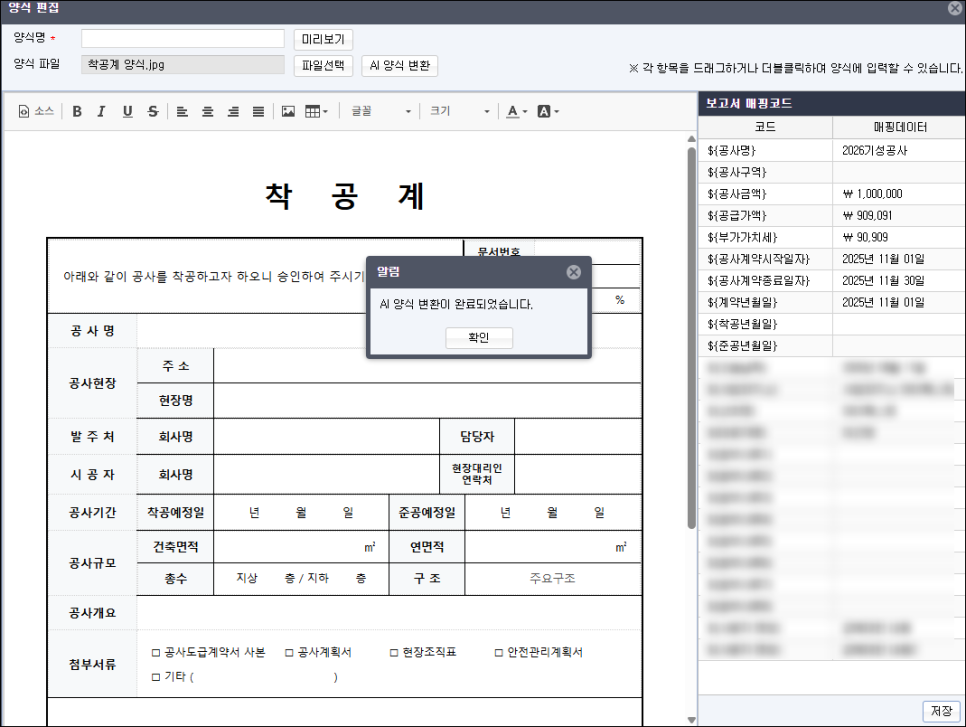Open the background color picker
This screenshot has height=727, width=966.
coord(548,112)
